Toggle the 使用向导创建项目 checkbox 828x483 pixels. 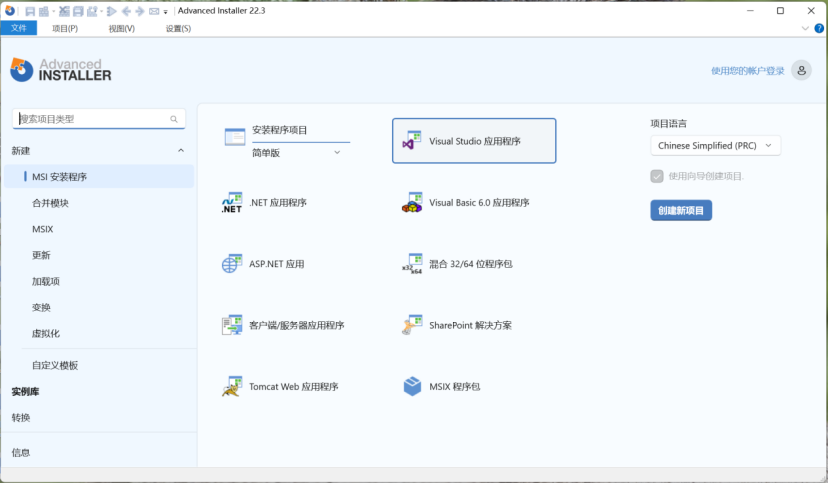tap(656, 176)
